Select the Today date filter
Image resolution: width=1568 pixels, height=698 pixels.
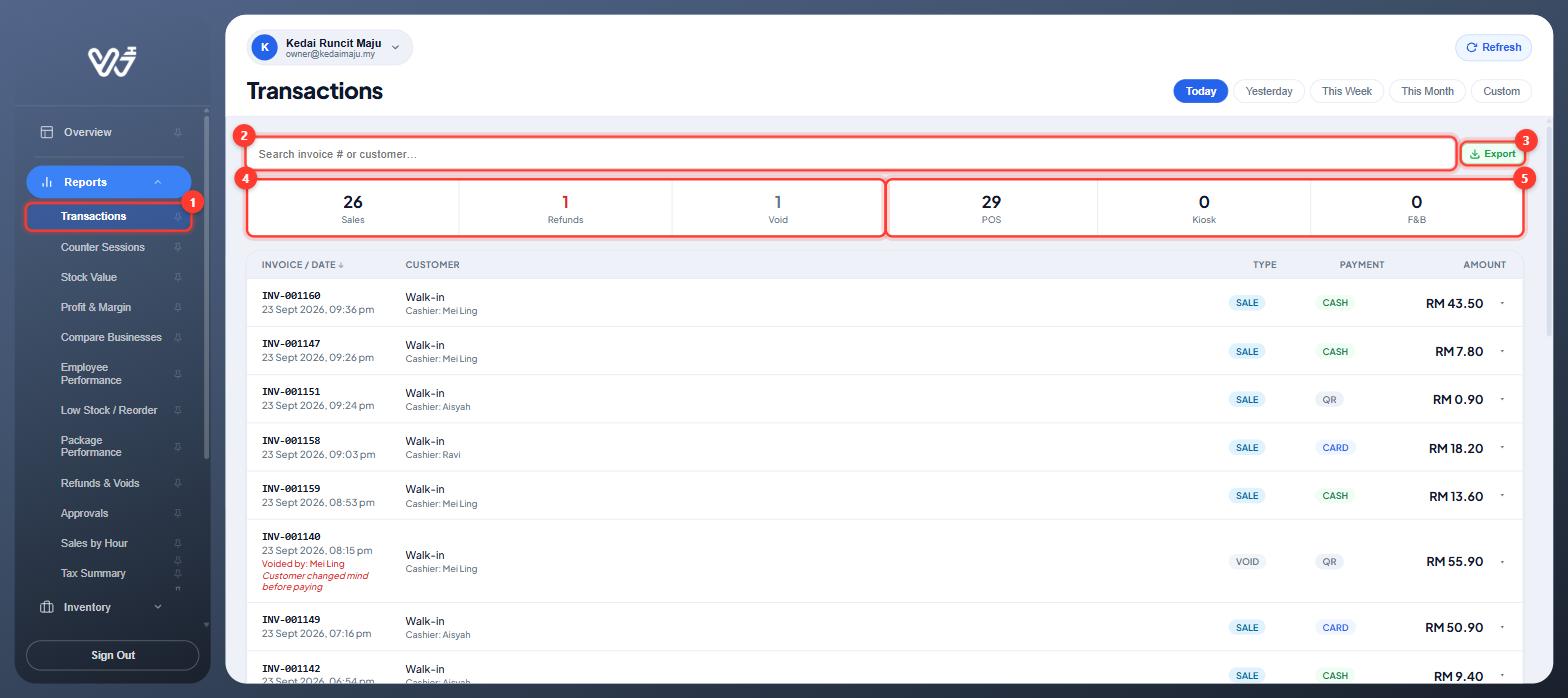[1200, 91]
